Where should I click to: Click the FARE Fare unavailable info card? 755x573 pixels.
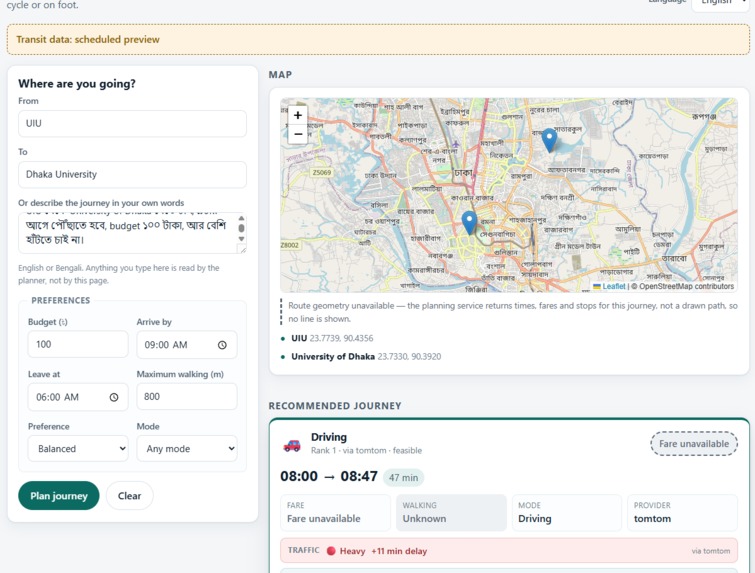[x=336, y=513]
